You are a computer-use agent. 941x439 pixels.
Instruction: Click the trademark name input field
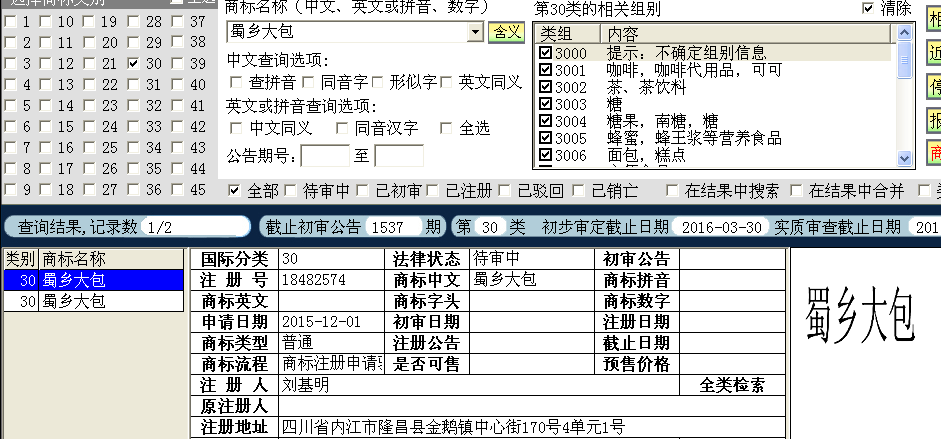coord(347,32)
